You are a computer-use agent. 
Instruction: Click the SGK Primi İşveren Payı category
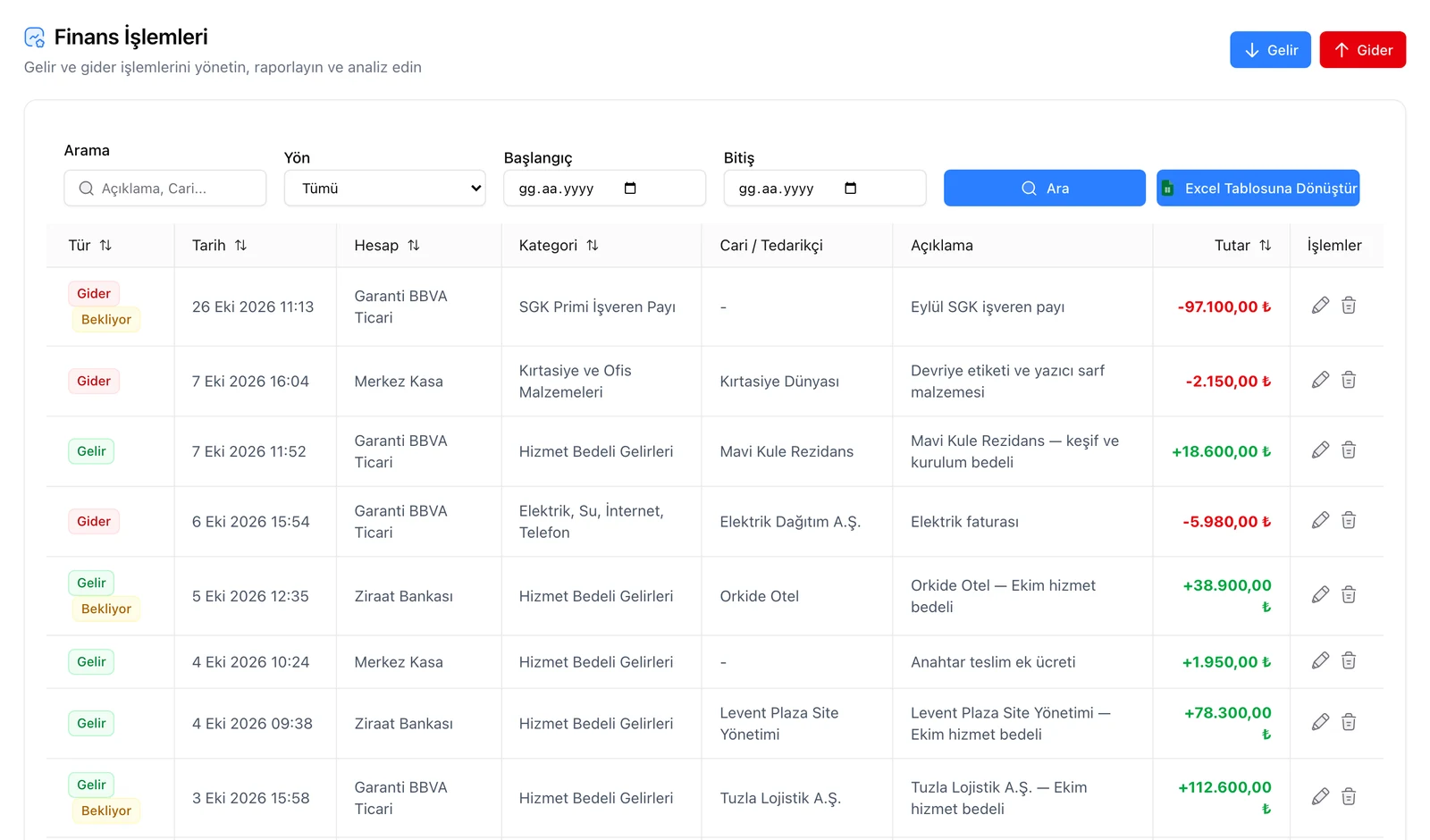pos(597,307)
